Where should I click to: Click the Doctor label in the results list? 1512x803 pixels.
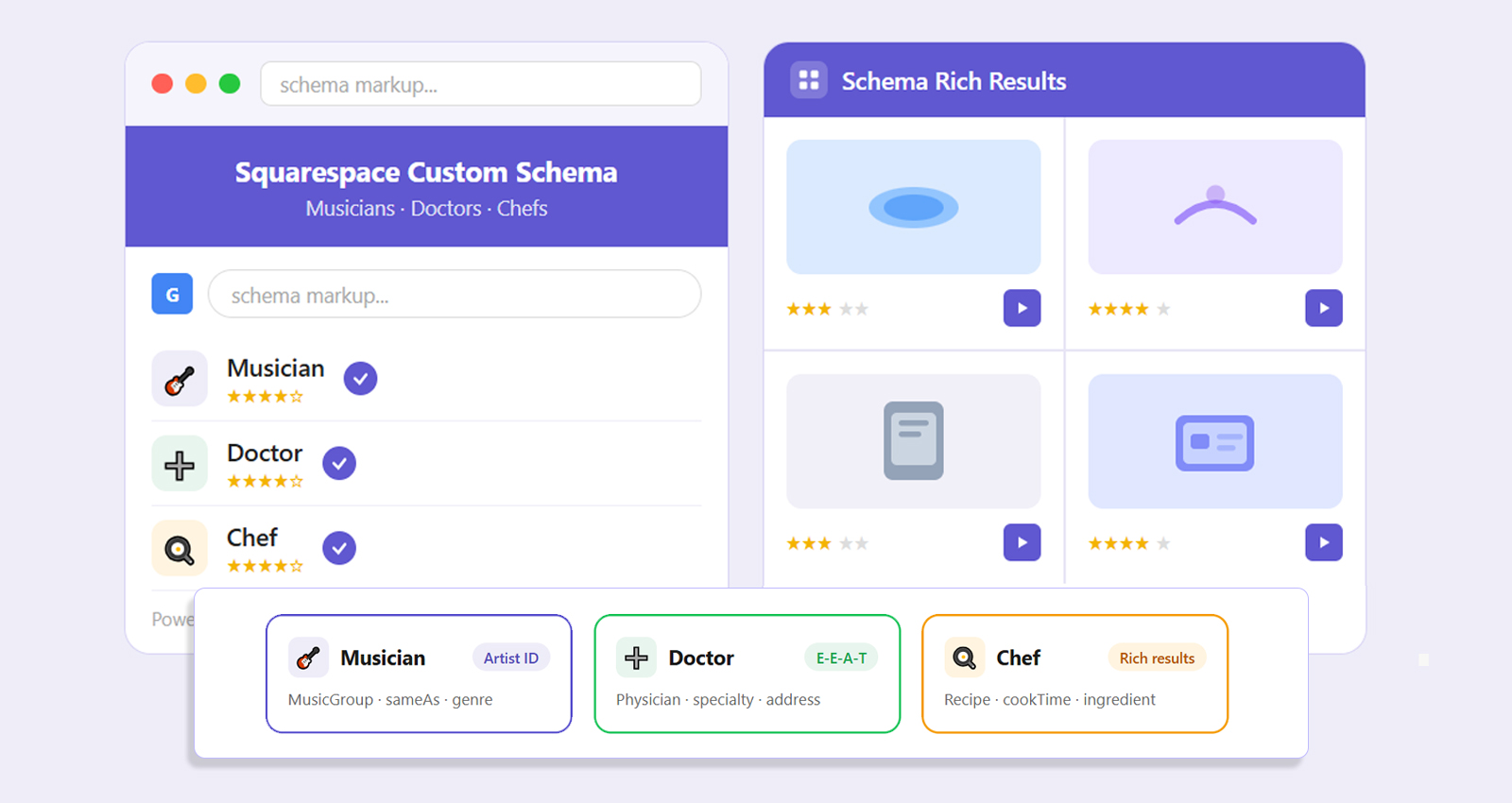(x=265, y=453)
